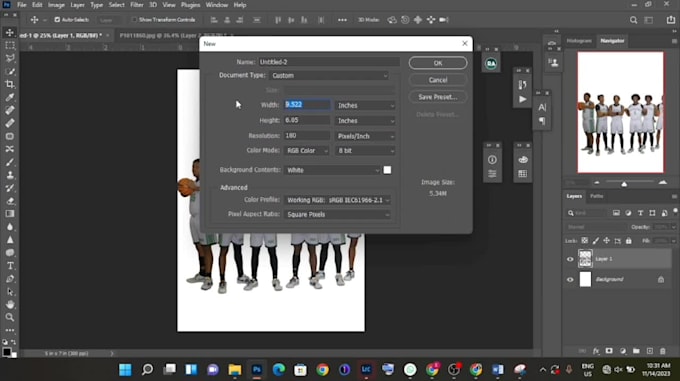This screenshot has width=680, height=381.
Task: Select the Eraser tool
Action: [x=10, y=201]
